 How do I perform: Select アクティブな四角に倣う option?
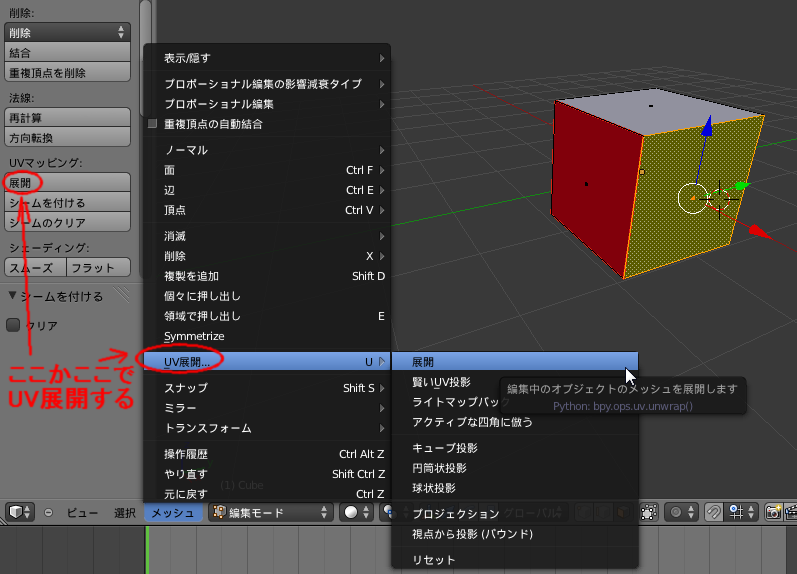(515, 422)
